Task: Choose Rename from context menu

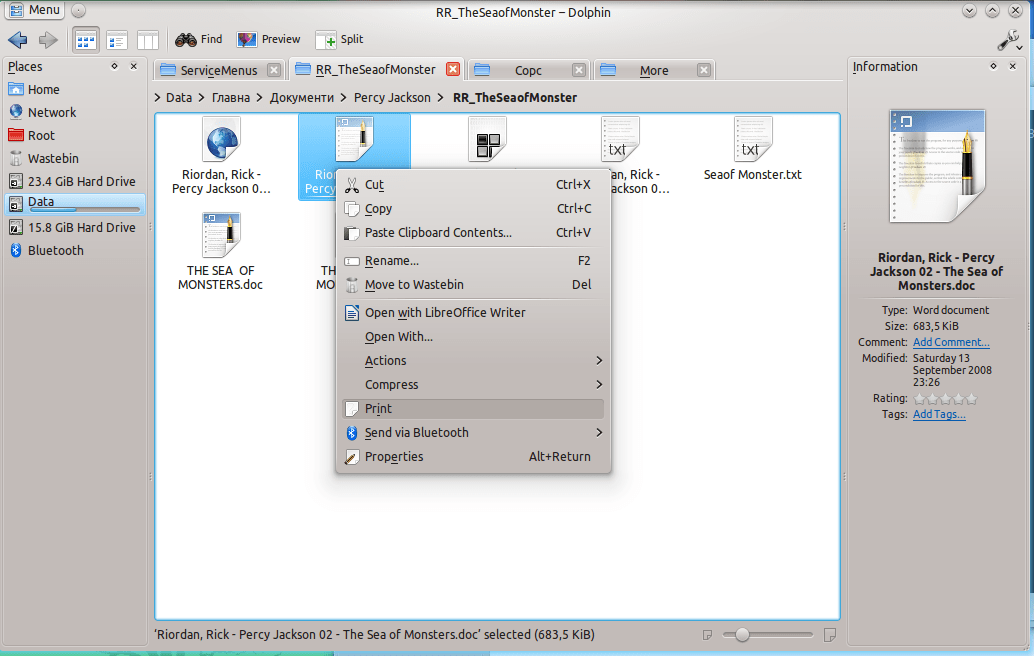Action: 473,261
